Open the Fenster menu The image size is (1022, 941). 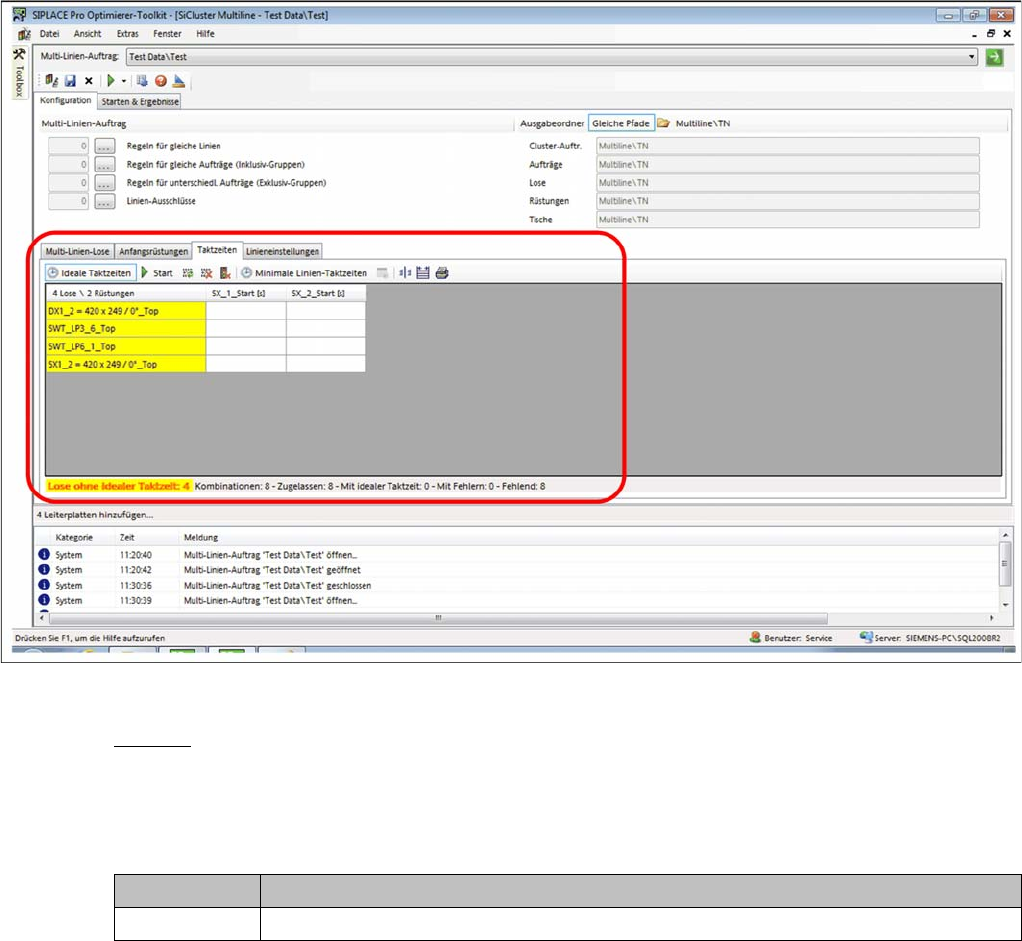(x=168, y=34)
